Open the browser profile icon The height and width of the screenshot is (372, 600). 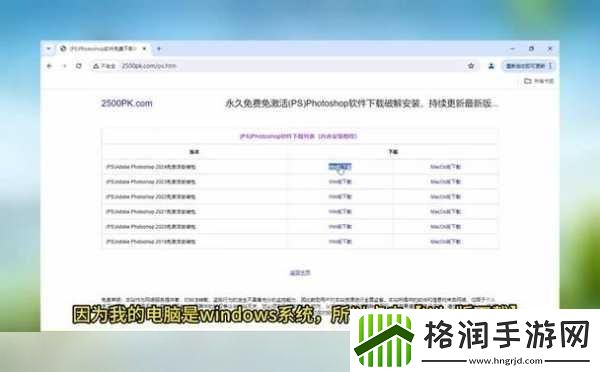(491, 66)
